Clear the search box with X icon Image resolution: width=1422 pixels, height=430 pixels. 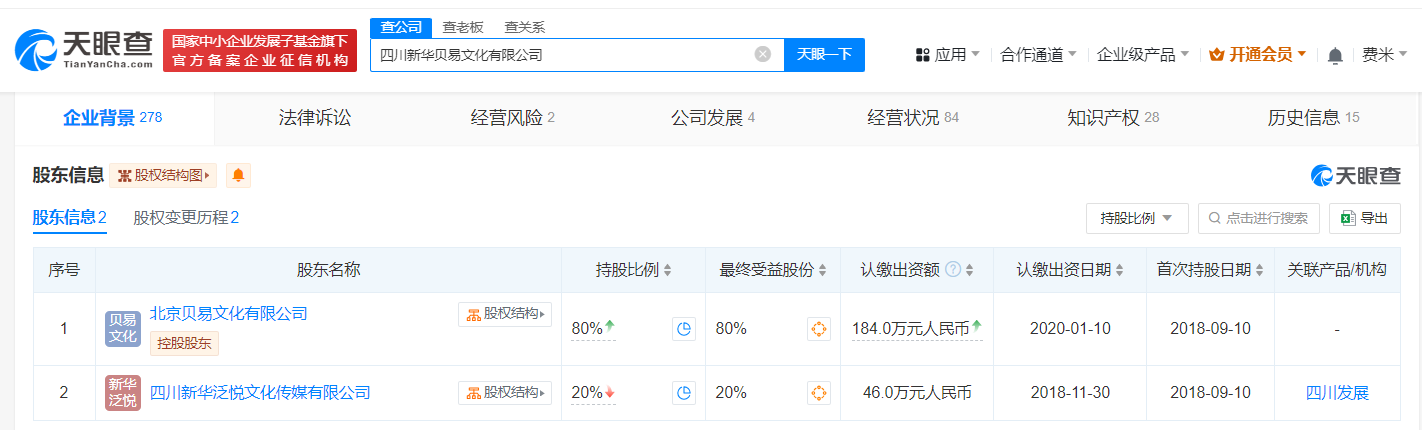pos(762,55)
